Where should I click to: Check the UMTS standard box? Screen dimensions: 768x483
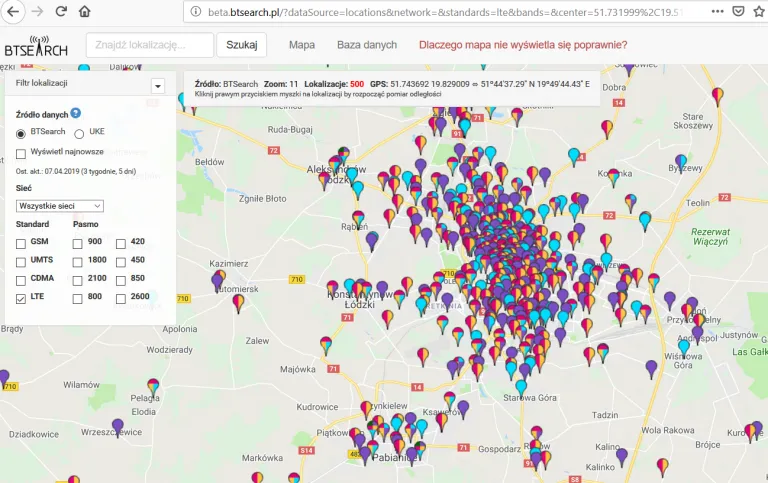point(21,262)
